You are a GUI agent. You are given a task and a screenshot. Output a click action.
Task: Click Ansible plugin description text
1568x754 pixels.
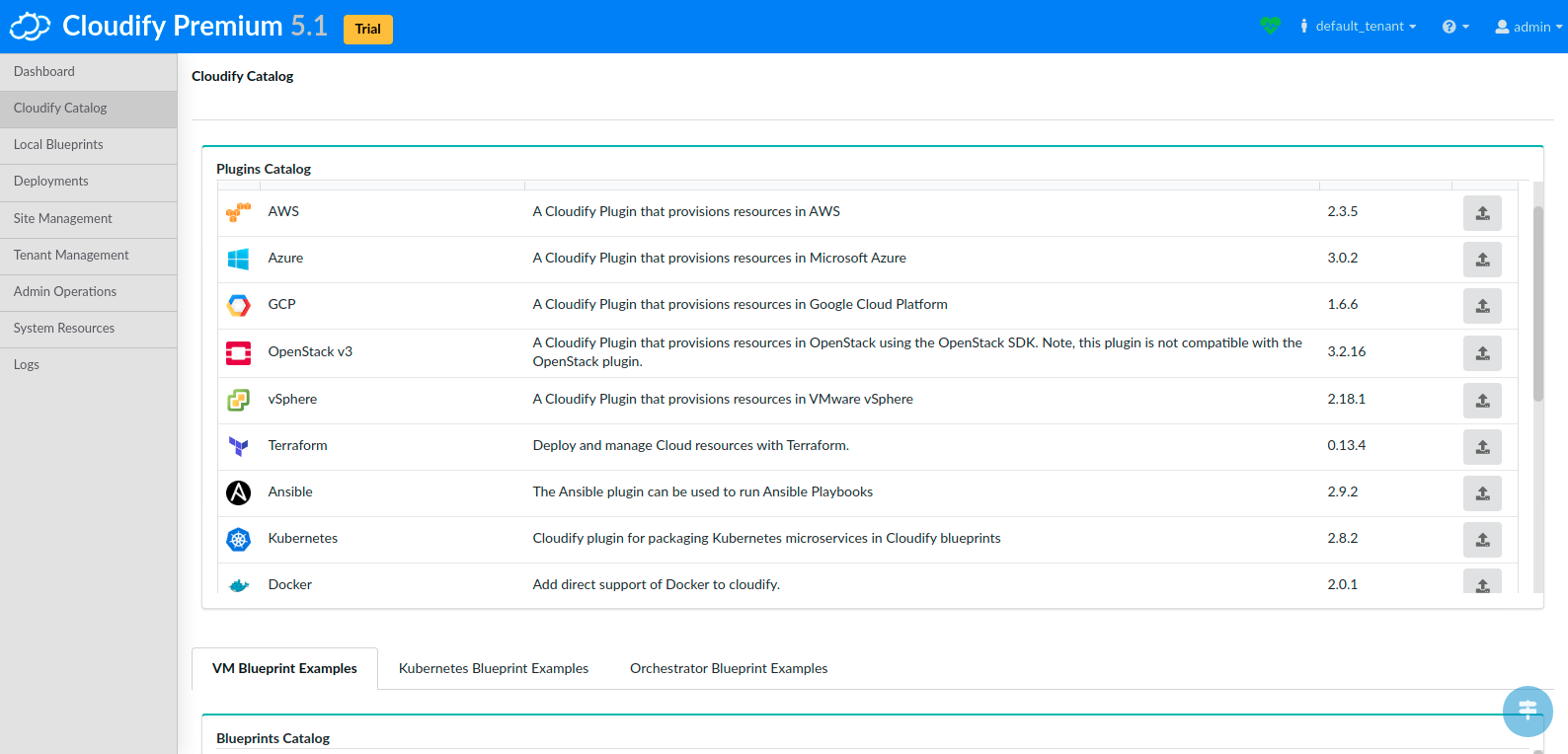(702, 492)
